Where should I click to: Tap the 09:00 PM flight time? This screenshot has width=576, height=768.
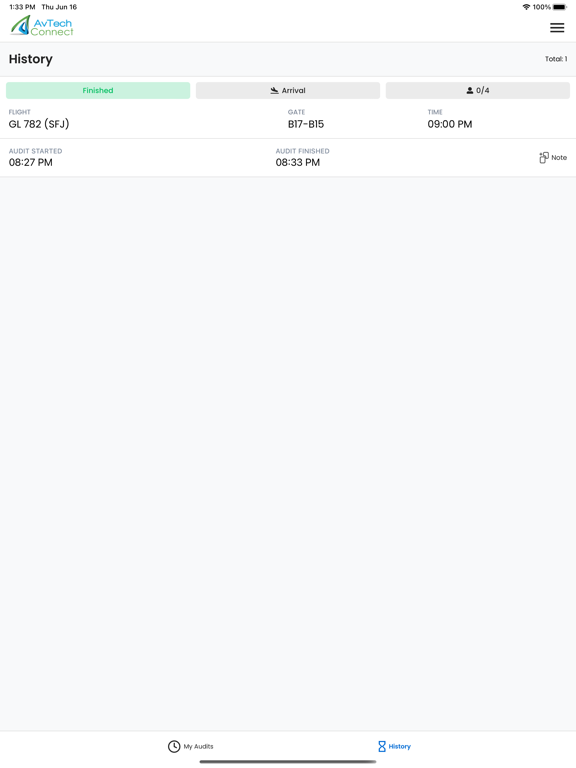tap(450, 124)
